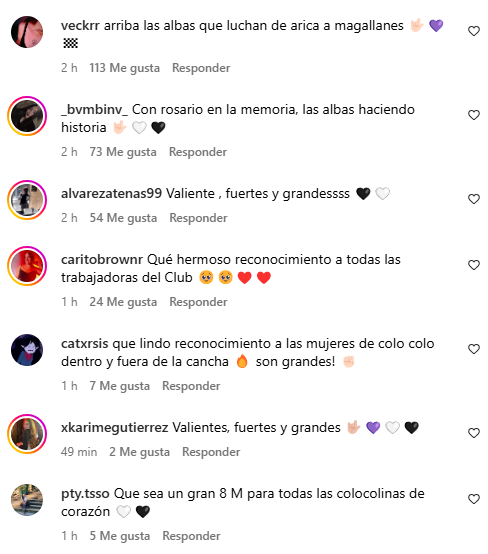
Task: Like _bvmbinv_'s comment heart icon
Action: tap(474, 115)
